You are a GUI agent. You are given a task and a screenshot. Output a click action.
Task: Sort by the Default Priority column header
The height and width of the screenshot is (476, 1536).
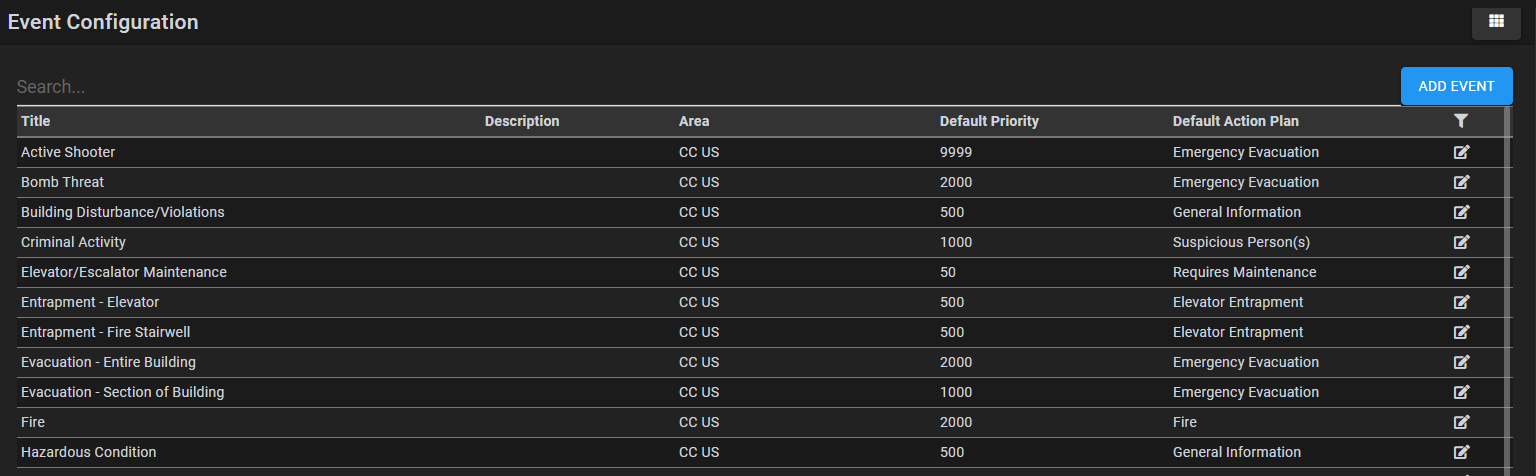coord(989,121)
